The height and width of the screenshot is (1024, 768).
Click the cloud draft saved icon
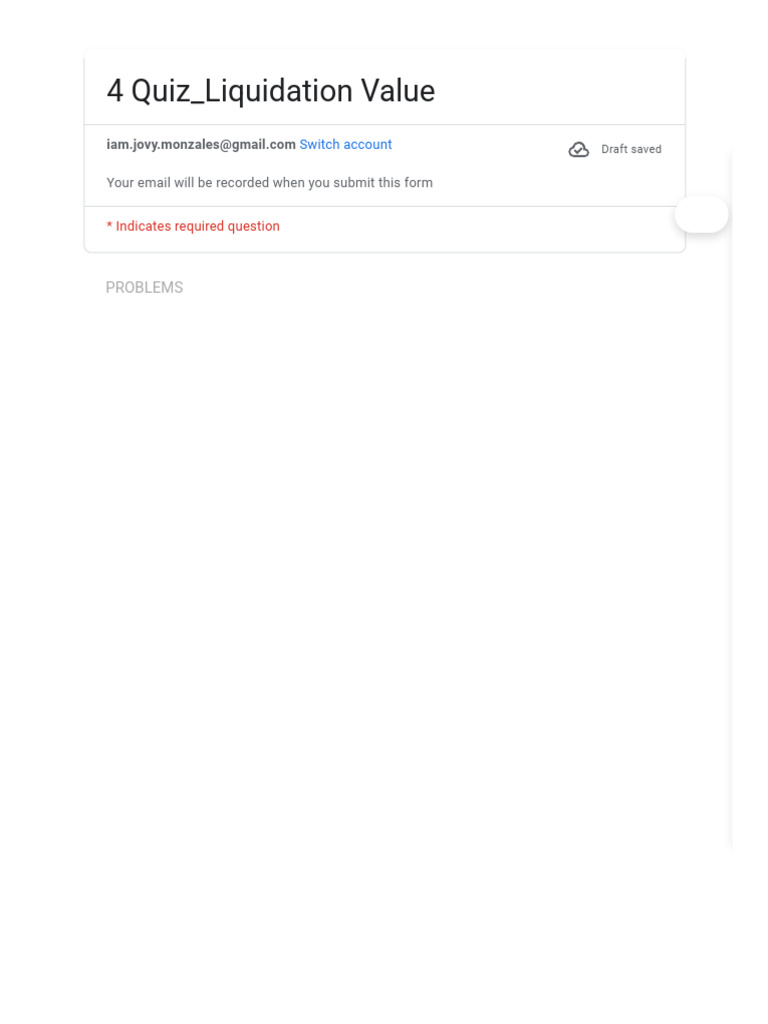[579, 150]
